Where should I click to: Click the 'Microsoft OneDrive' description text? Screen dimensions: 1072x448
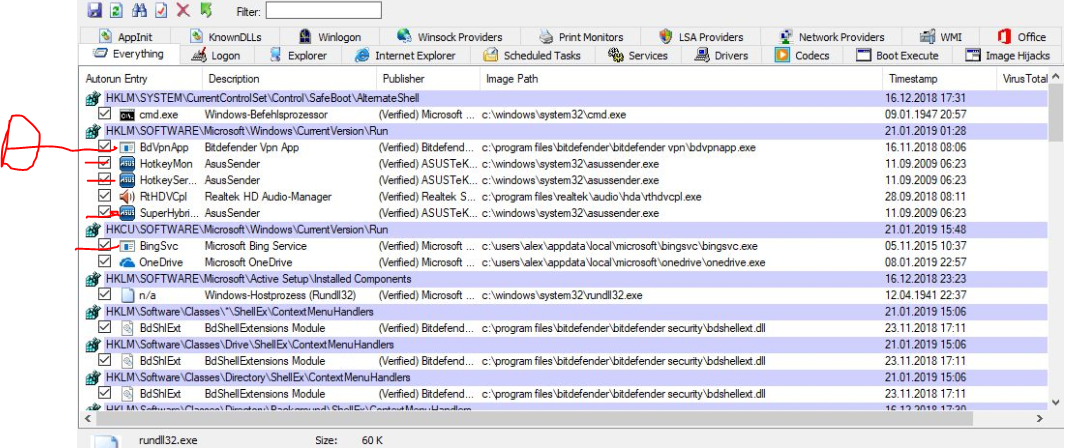coord(248,262)
